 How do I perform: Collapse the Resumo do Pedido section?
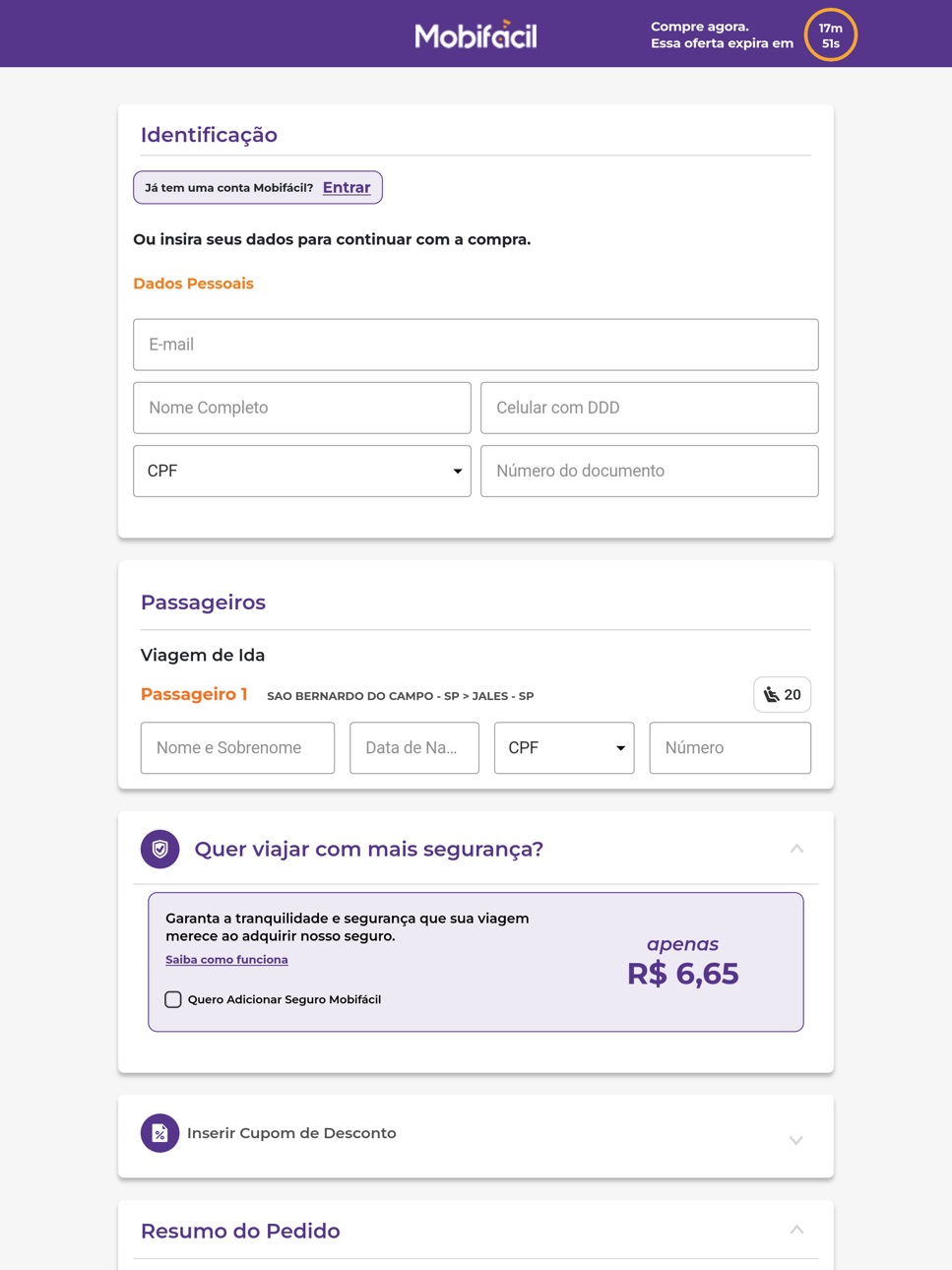click(796, 1230)
